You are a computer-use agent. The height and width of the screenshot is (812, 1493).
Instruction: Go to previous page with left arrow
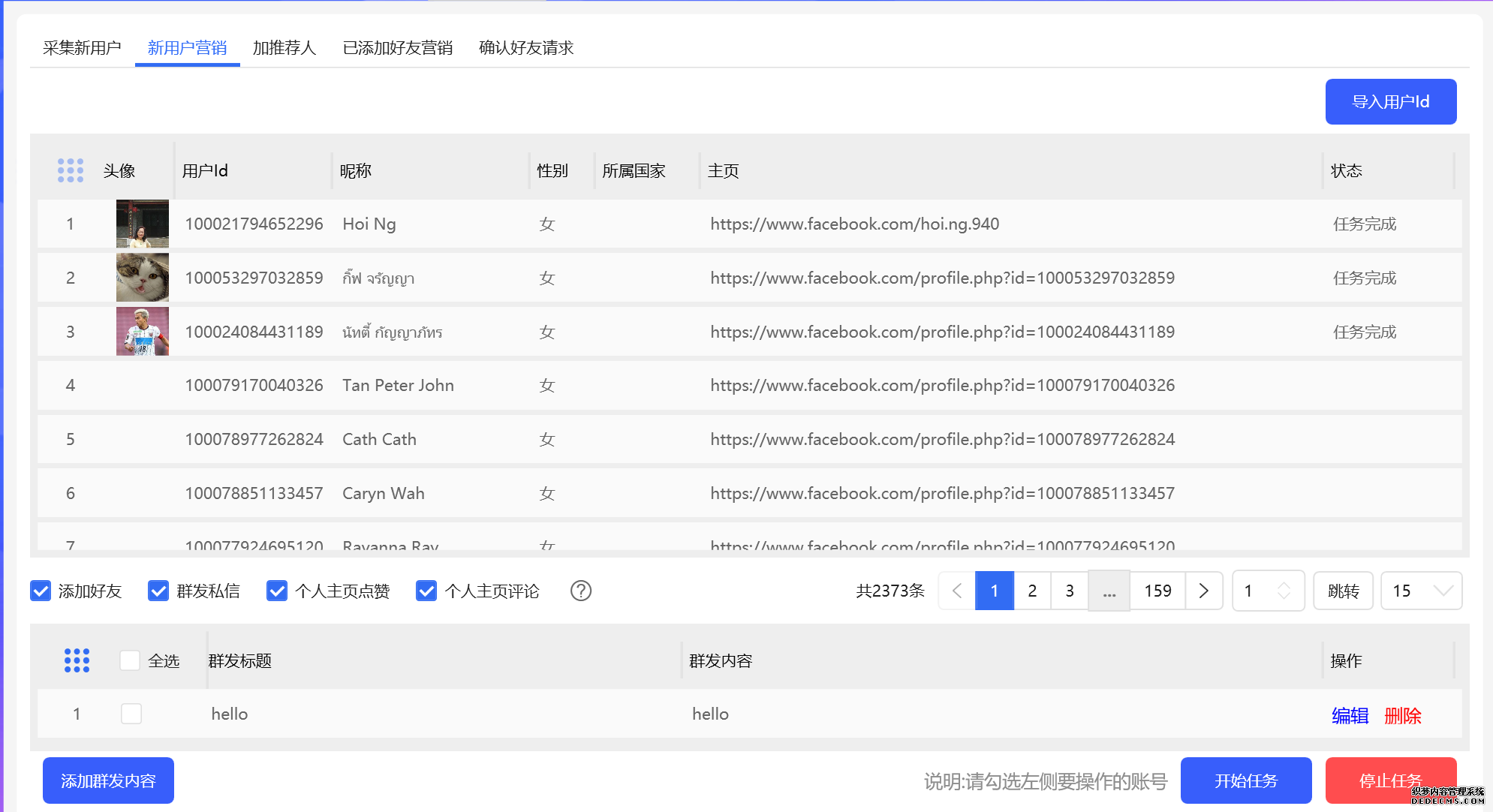[x=955, y=591]
